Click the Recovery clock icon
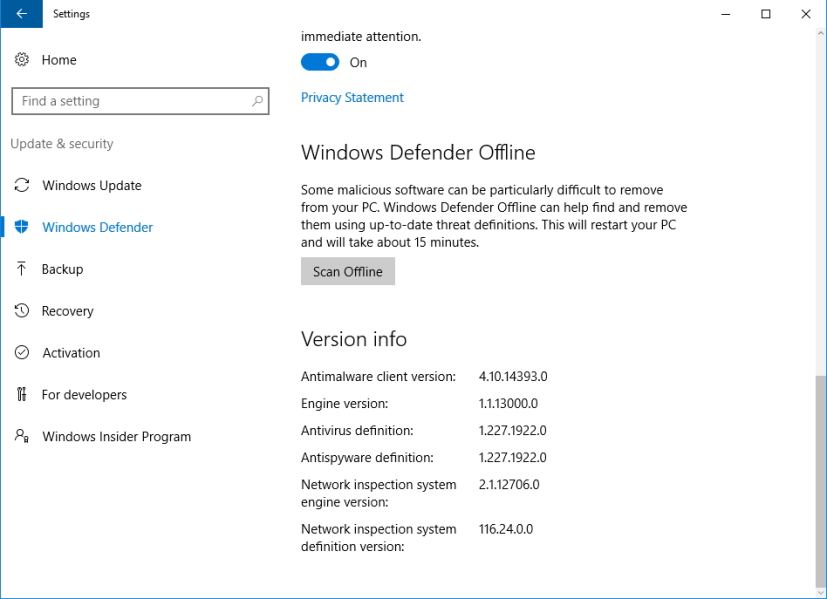827x599 pixels. (x=22, y=311)
